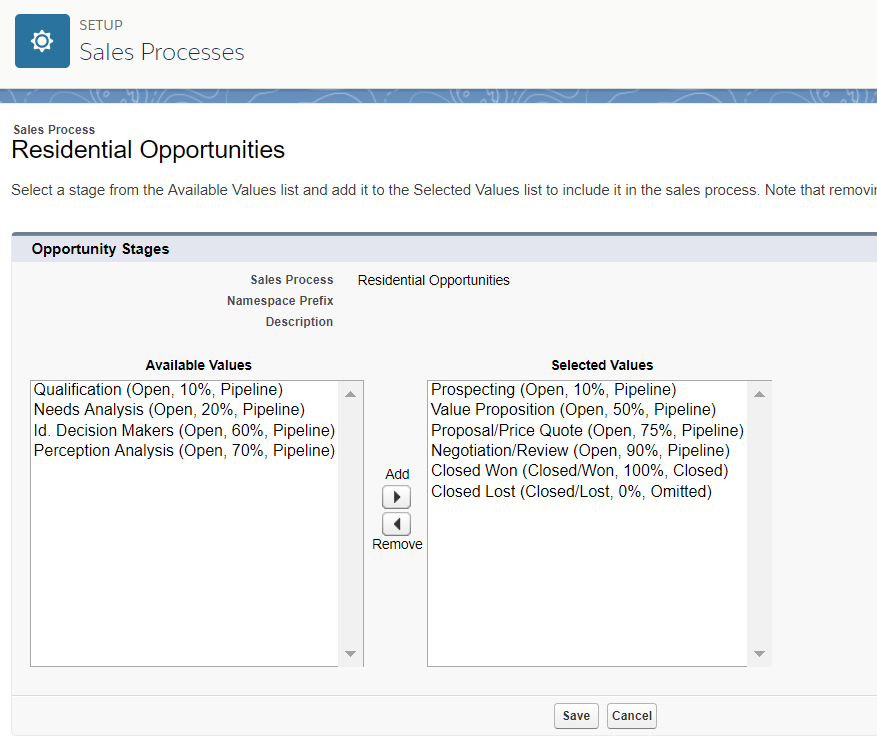
Task: Select Prospecting in Selected Values
Action: (x=553, y=390)
